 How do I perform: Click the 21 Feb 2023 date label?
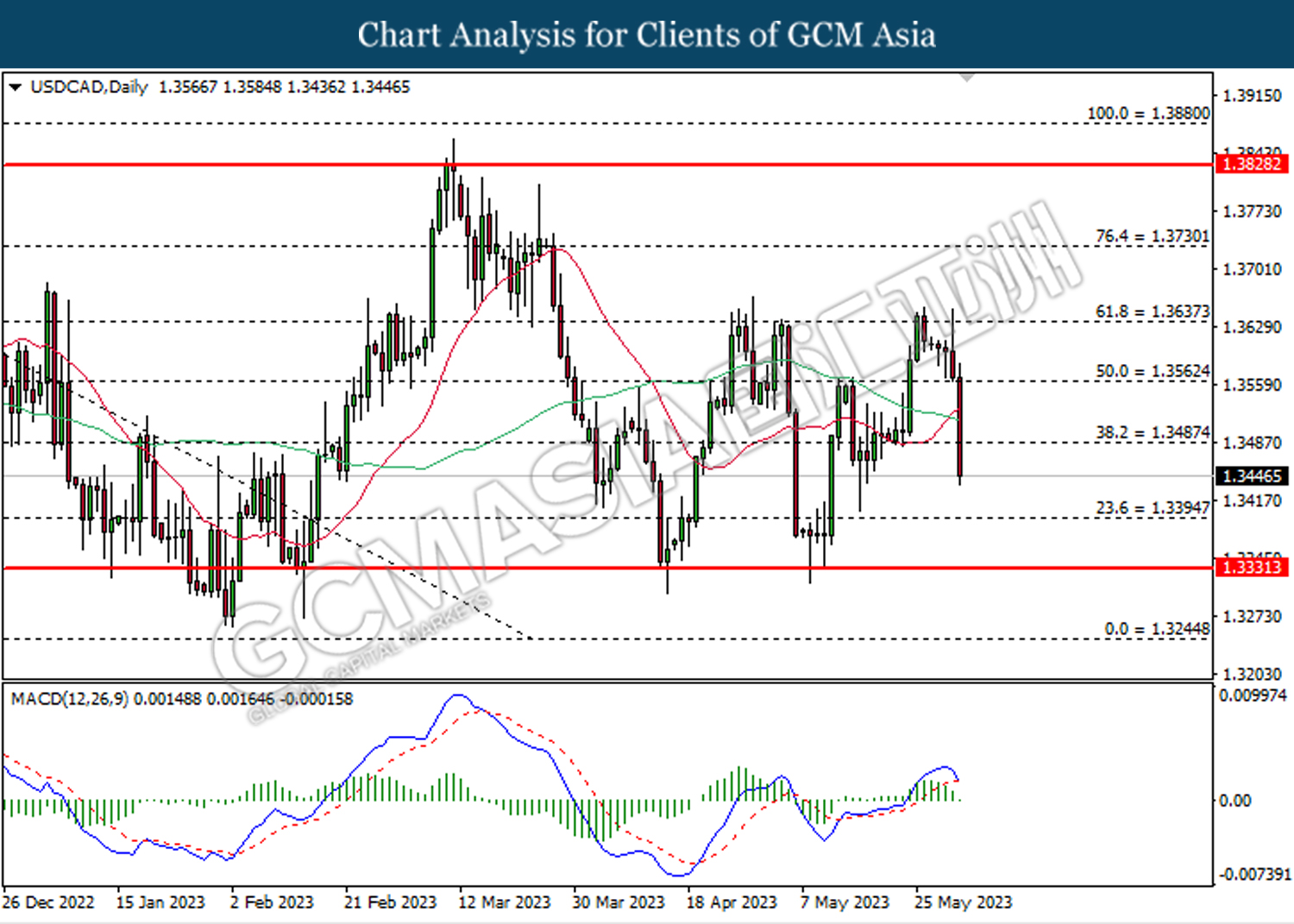click(x=390, y=902)
